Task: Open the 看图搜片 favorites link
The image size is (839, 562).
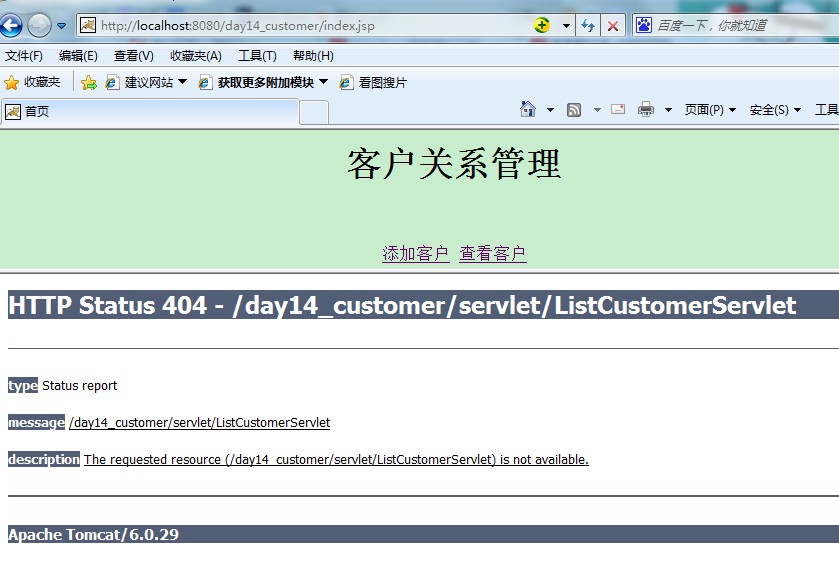Action: tap(373, 82)
